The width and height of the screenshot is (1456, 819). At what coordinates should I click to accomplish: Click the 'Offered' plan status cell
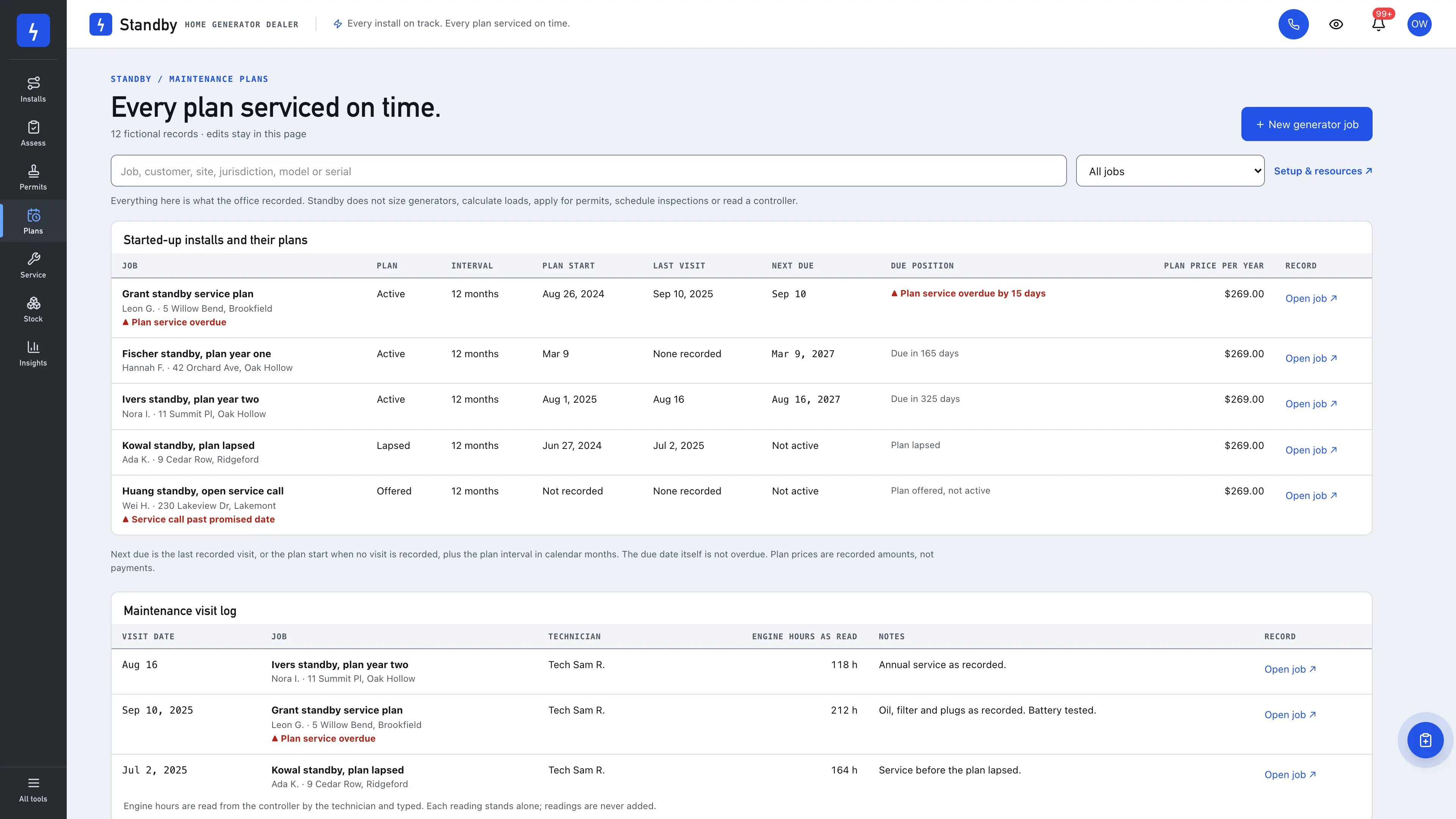point(394,491)
